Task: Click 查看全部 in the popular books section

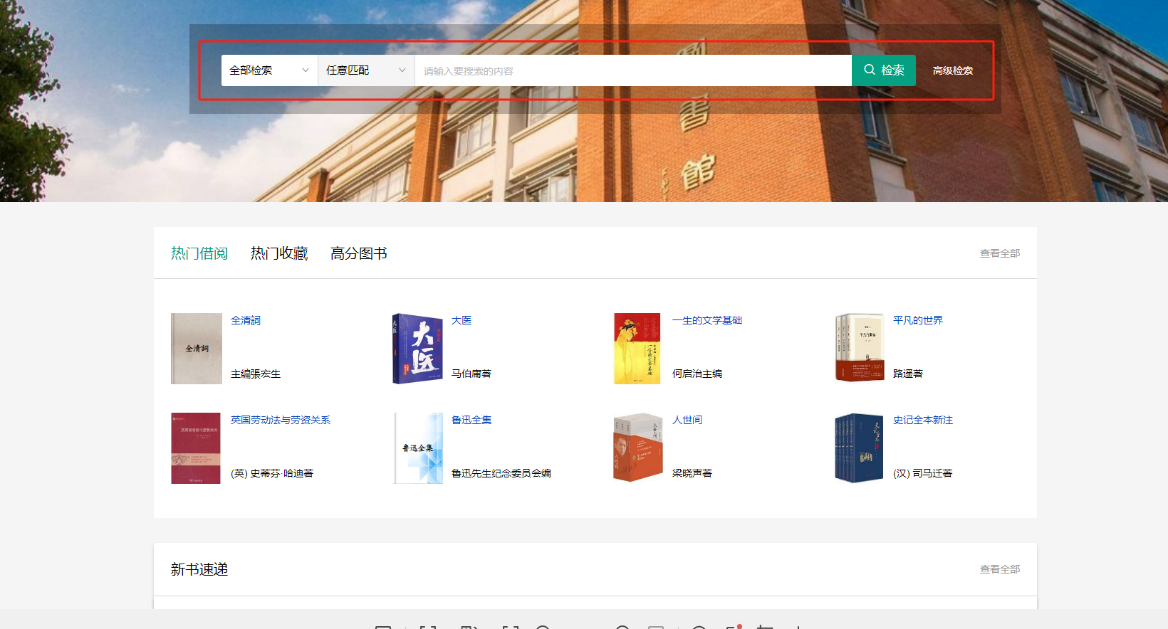Action: click(999, 254)
